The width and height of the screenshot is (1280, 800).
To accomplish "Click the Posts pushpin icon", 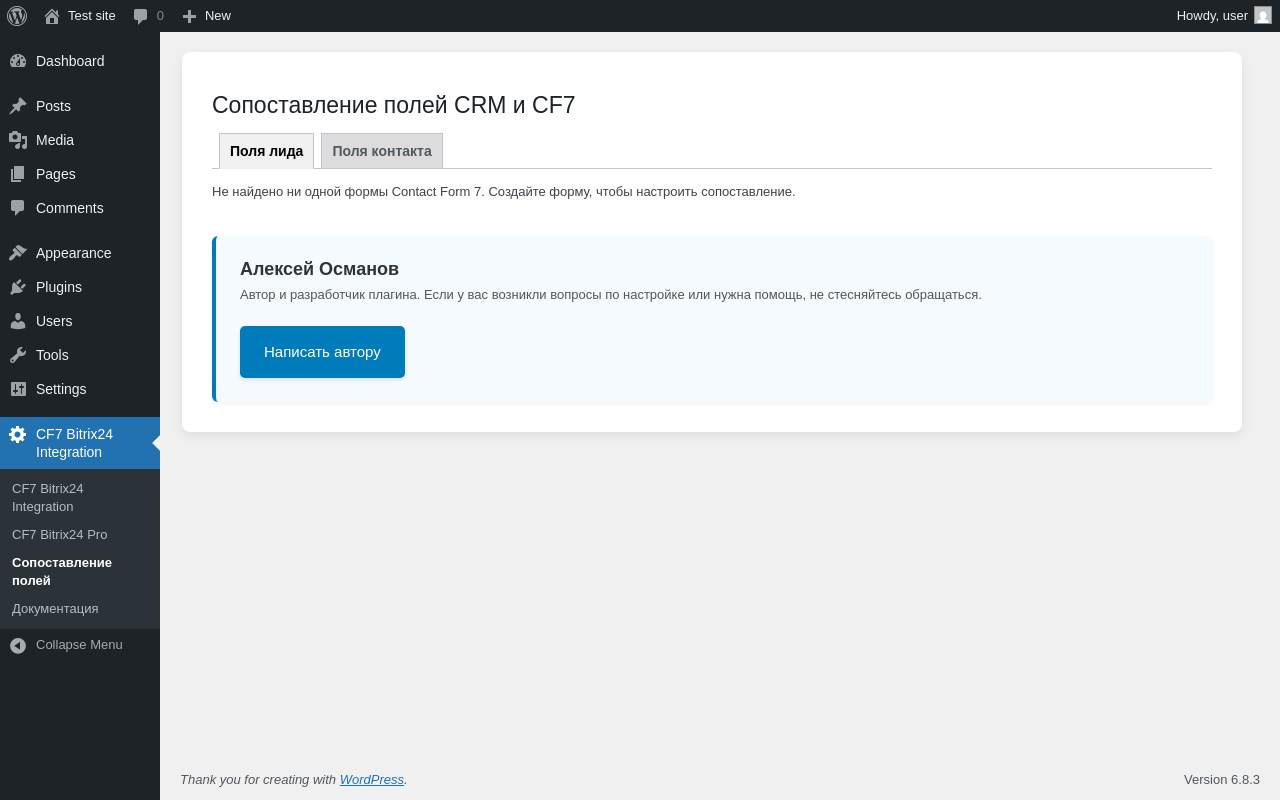I will [x=18, y=106].
